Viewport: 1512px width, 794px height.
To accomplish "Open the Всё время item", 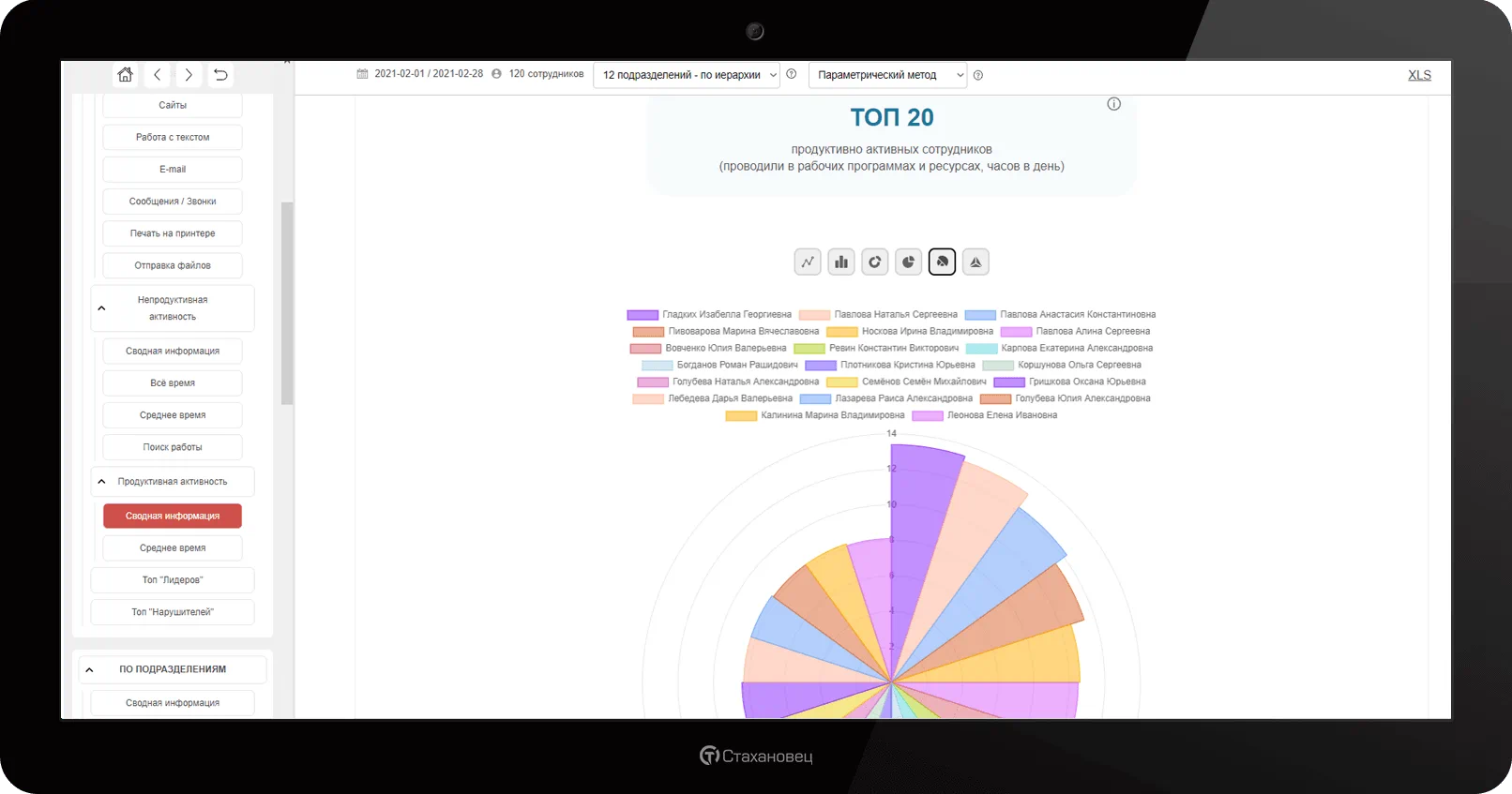I will point(173,382).
